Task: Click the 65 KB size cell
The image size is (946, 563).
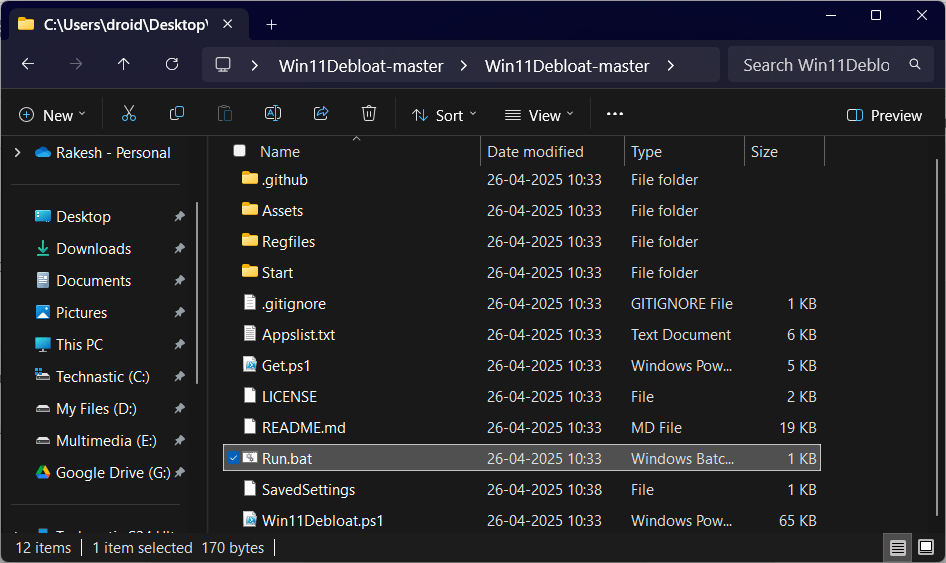Action: point(798,520)
